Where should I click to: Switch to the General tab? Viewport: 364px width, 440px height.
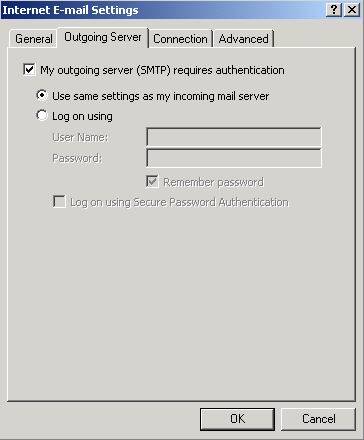(34, 39)
